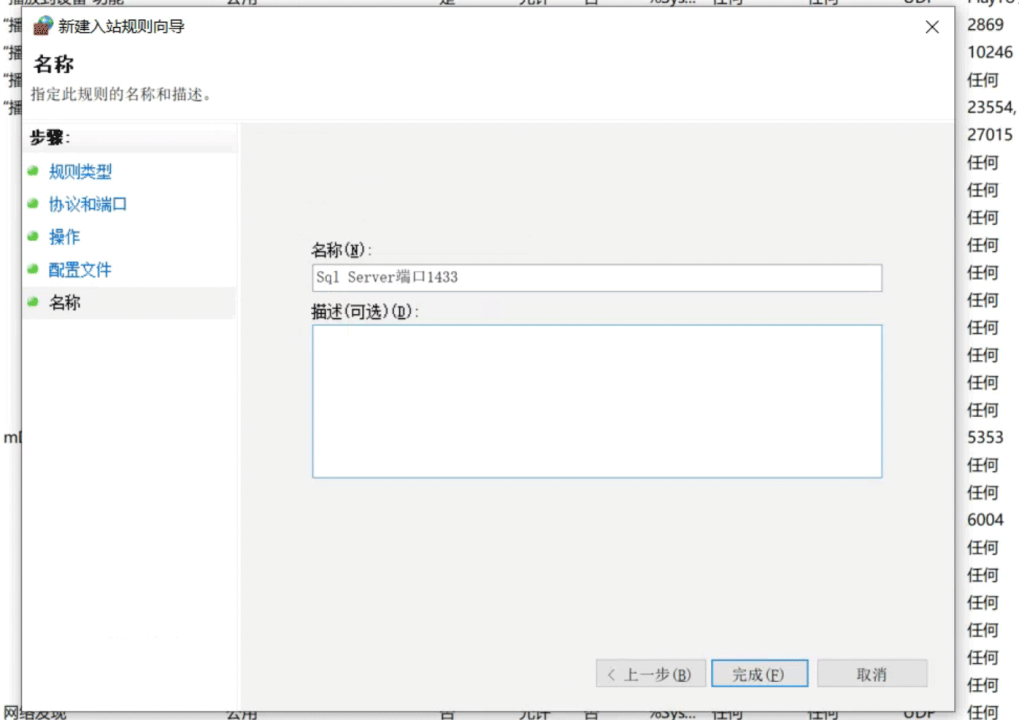
Task: Focus the 描述(可选) text area
Action: 597,401
